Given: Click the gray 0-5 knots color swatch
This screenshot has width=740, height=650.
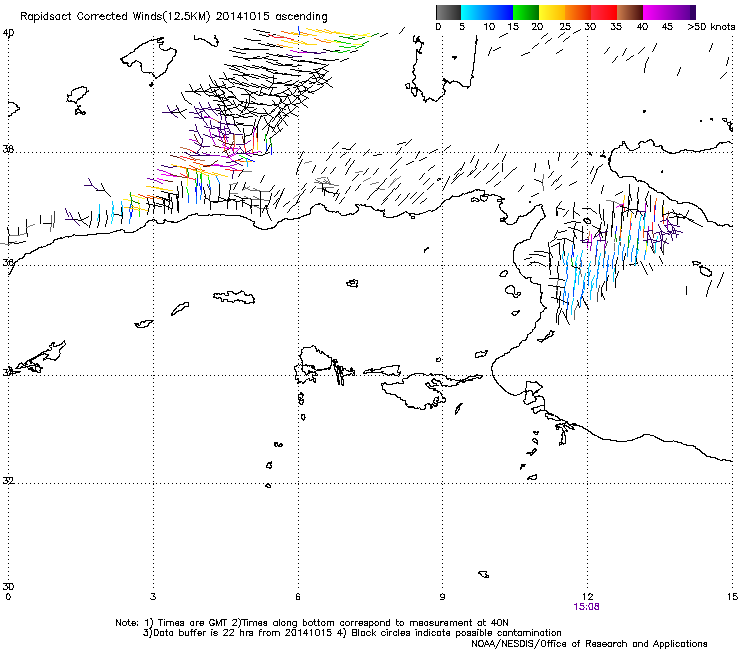Looking at the screenshot, I should point(448,12).
